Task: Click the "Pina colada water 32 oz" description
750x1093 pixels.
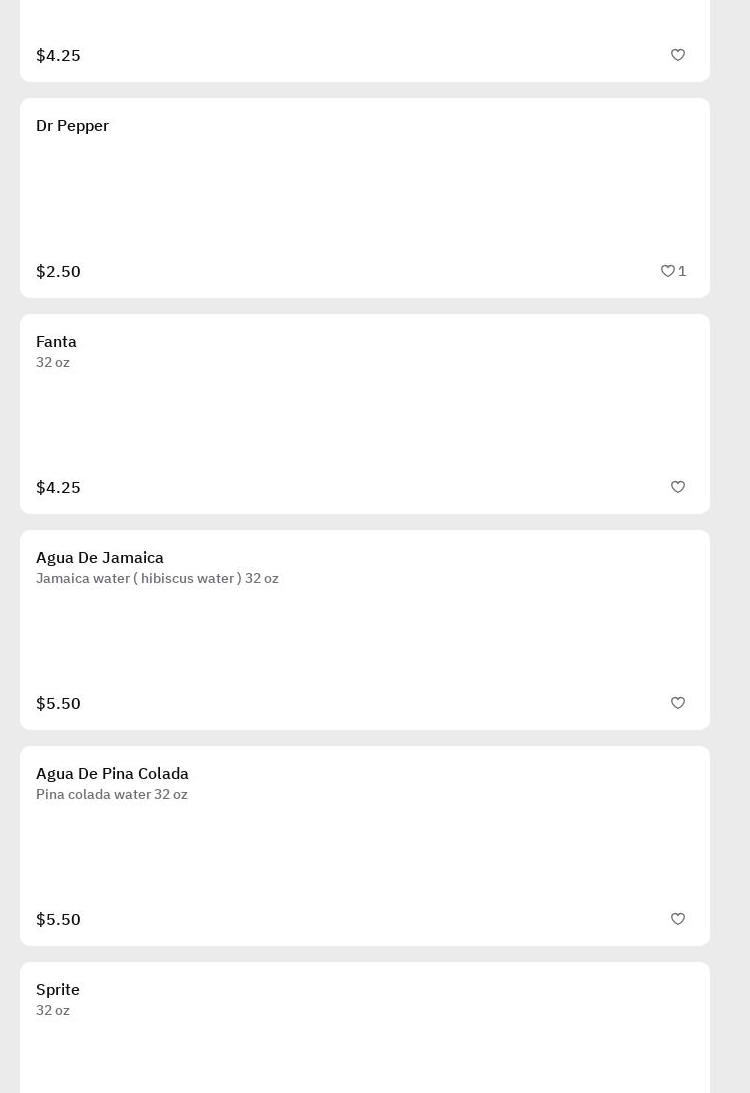Action: 112,795
